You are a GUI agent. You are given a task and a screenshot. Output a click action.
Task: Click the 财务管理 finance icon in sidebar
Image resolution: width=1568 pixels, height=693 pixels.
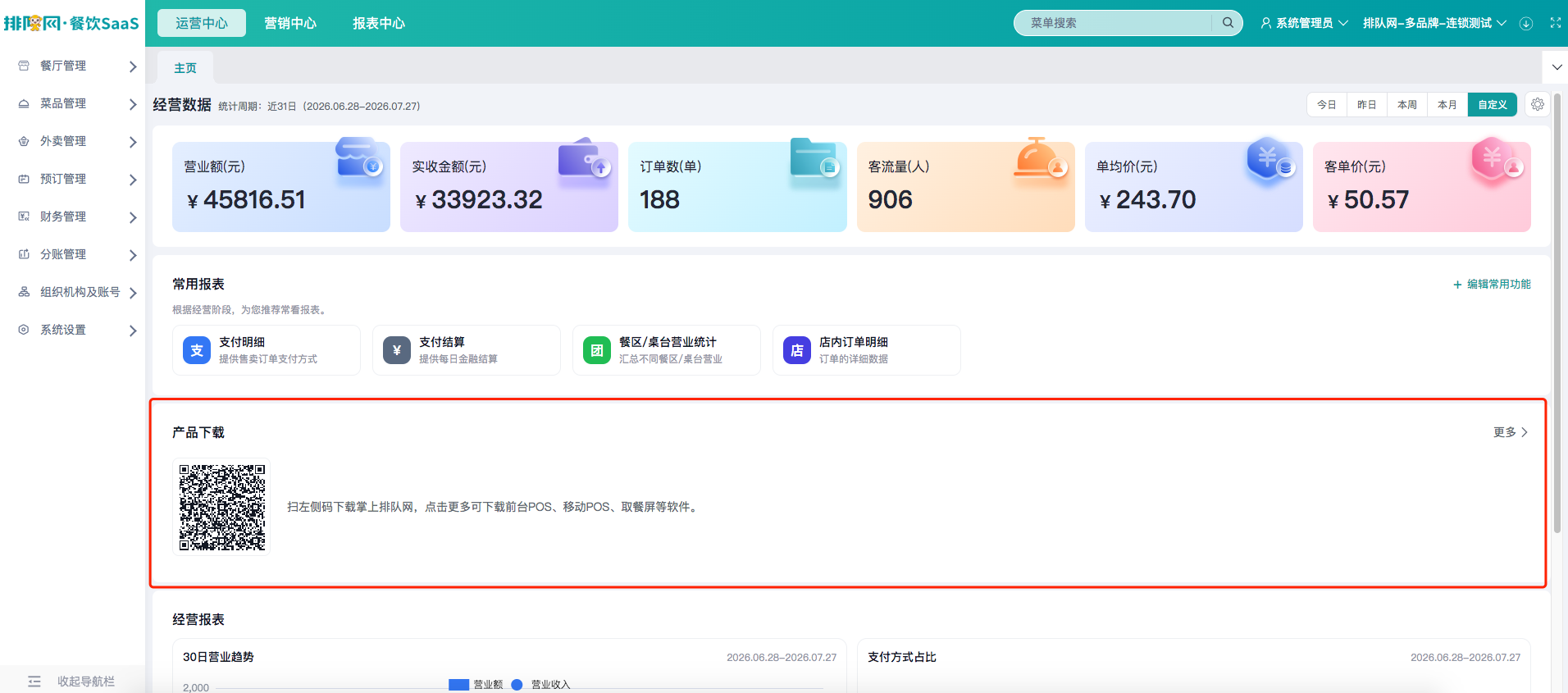24,217
